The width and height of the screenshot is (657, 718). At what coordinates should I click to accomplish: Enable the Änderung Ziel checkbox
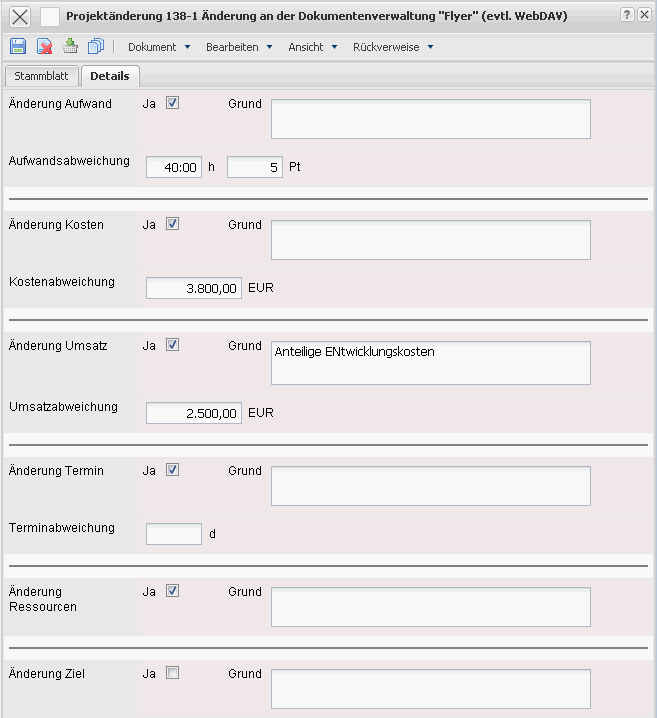click(x=172, y=673)
